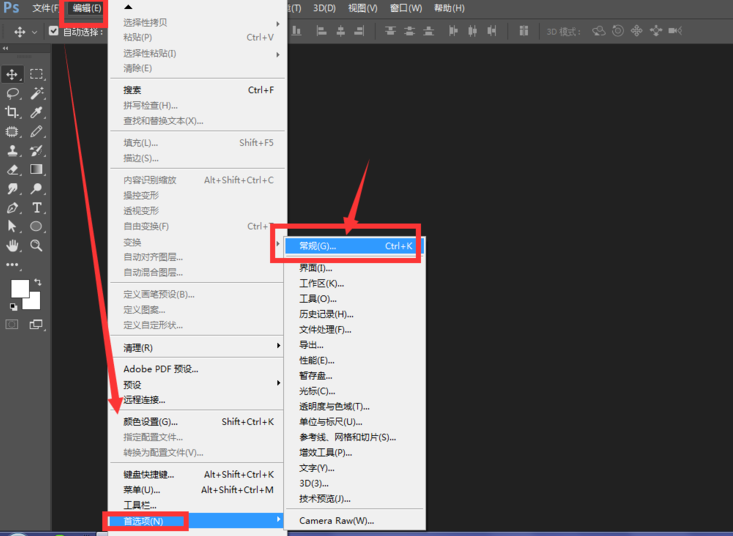Choose the 3D scale camera icon
Viewport: 733px width, 536px height.
pos(675,31)
